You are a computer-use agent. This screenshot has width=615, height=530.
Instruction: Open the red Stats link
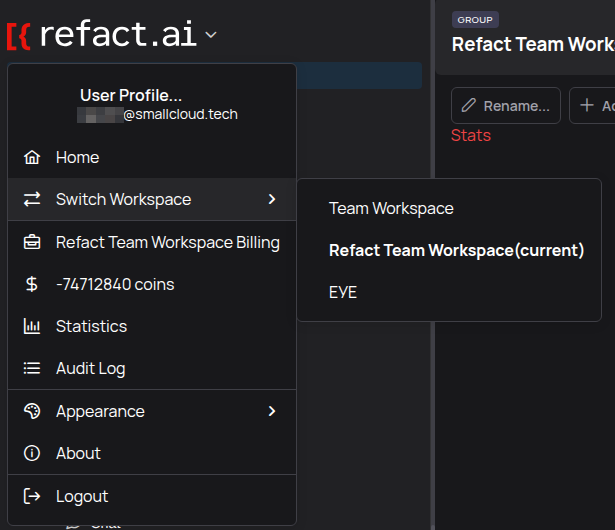click(x=471, y=135)
